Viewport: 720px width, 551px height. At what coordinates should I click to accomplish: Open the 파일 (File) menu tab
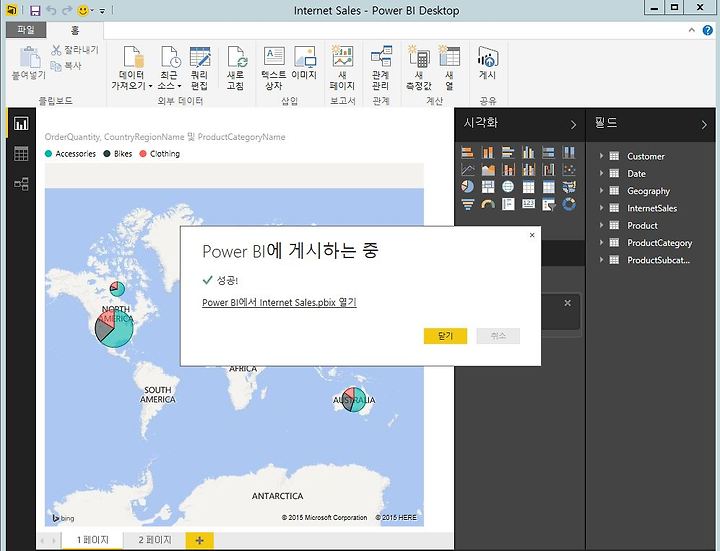[x=26, y=30]
